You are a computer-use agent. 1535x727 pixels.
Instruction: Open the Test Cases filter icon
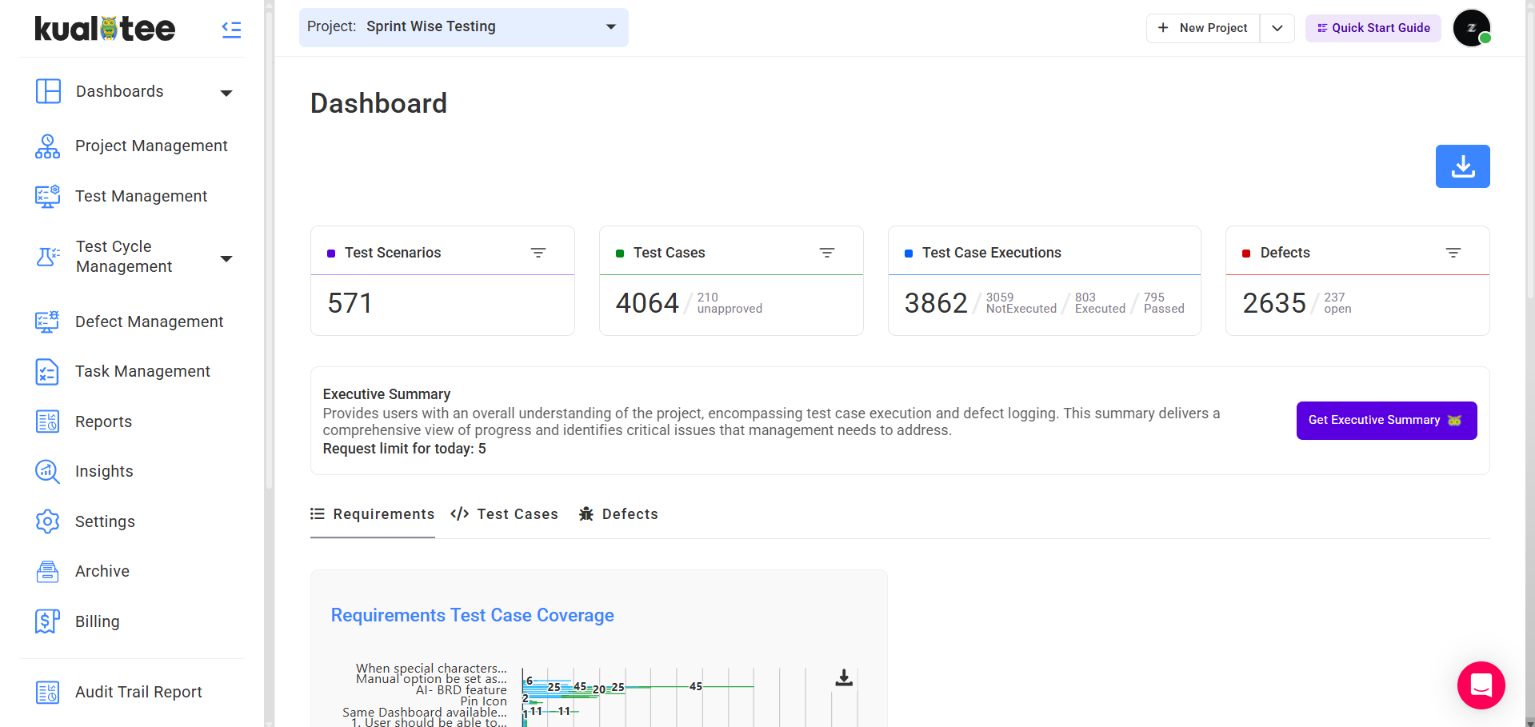coord(827,253)
